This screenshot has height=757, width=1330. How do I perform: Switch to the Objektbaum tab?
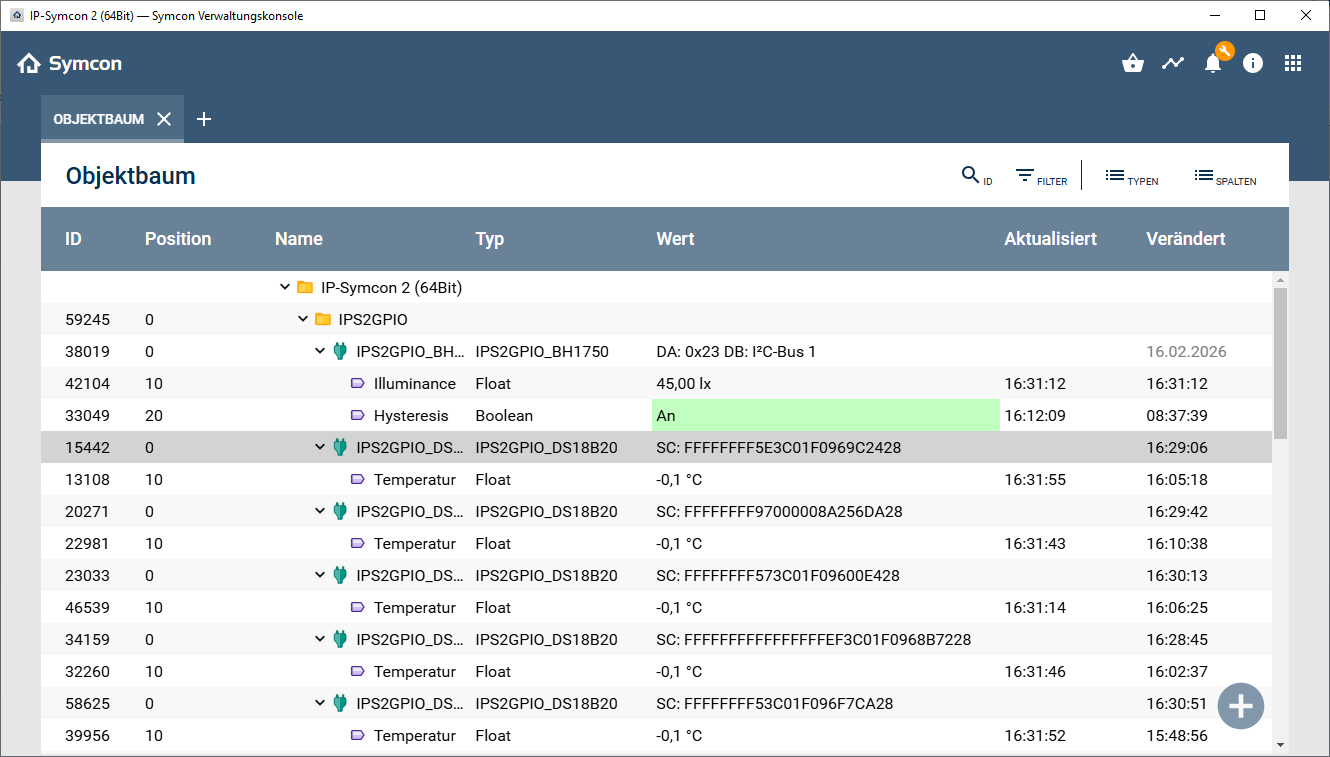tap(98, 119)
